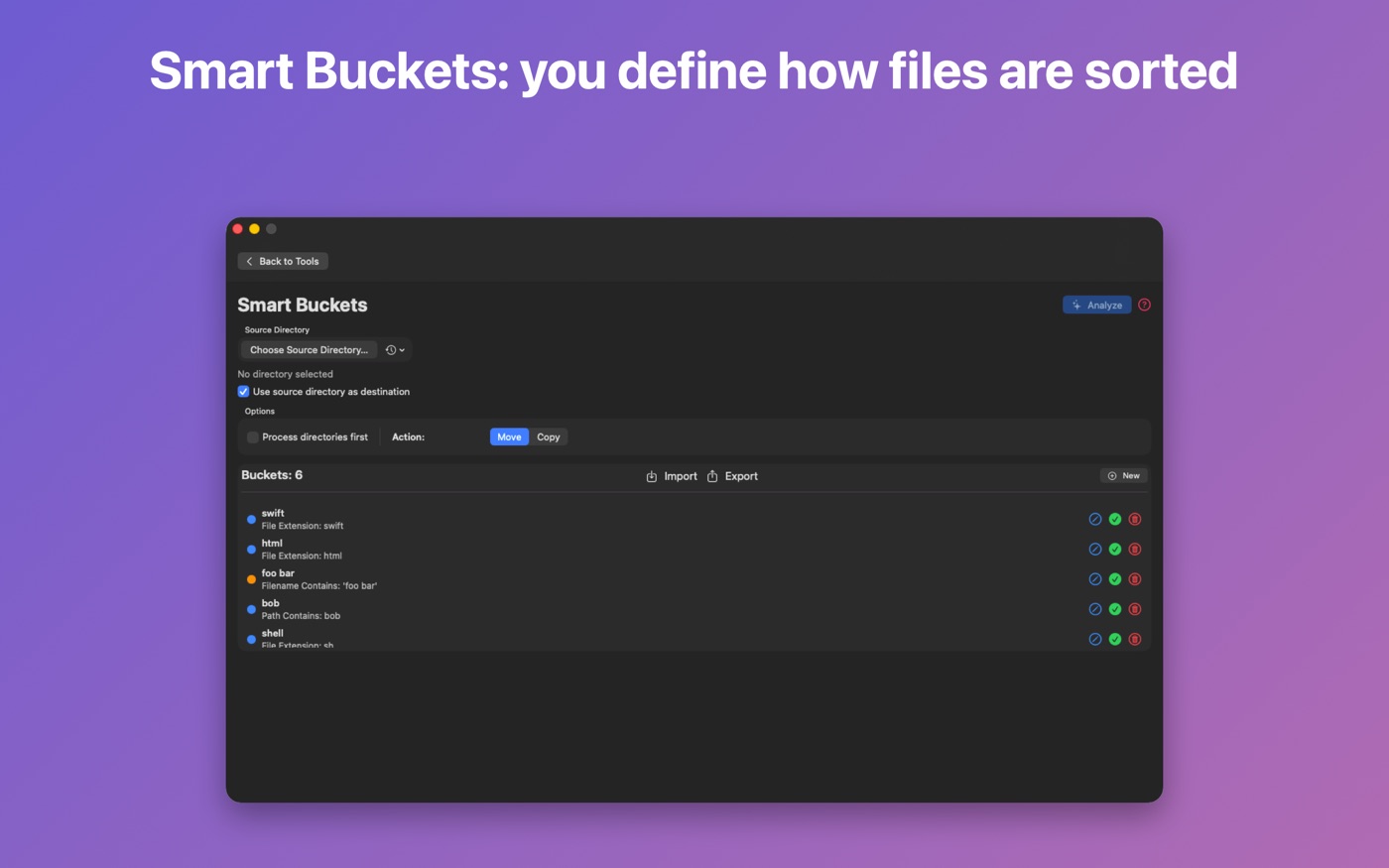Create a New bucket
Viewport: 1389px width, 868px height.
point(1124,476)
